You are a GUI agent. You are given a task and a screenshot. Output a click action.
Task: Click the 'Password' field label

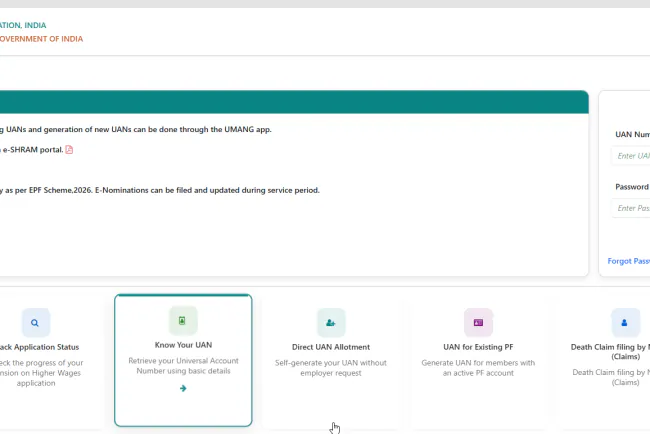coord(632,187)
